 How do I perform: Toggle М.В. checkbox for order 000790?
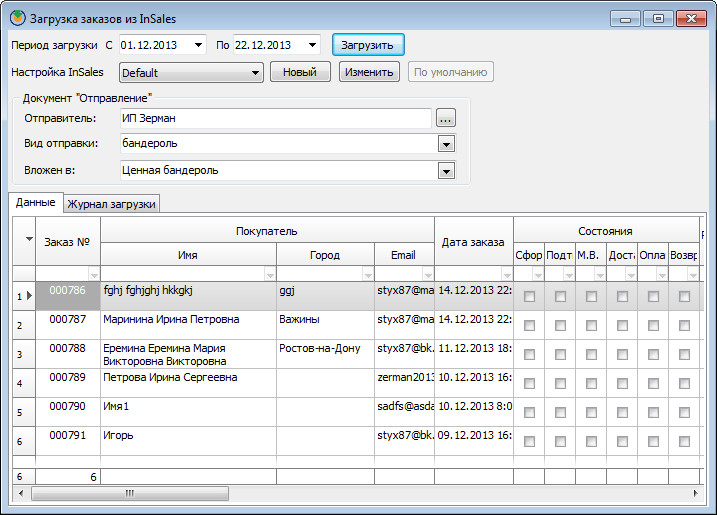click(x=591, y=412)
